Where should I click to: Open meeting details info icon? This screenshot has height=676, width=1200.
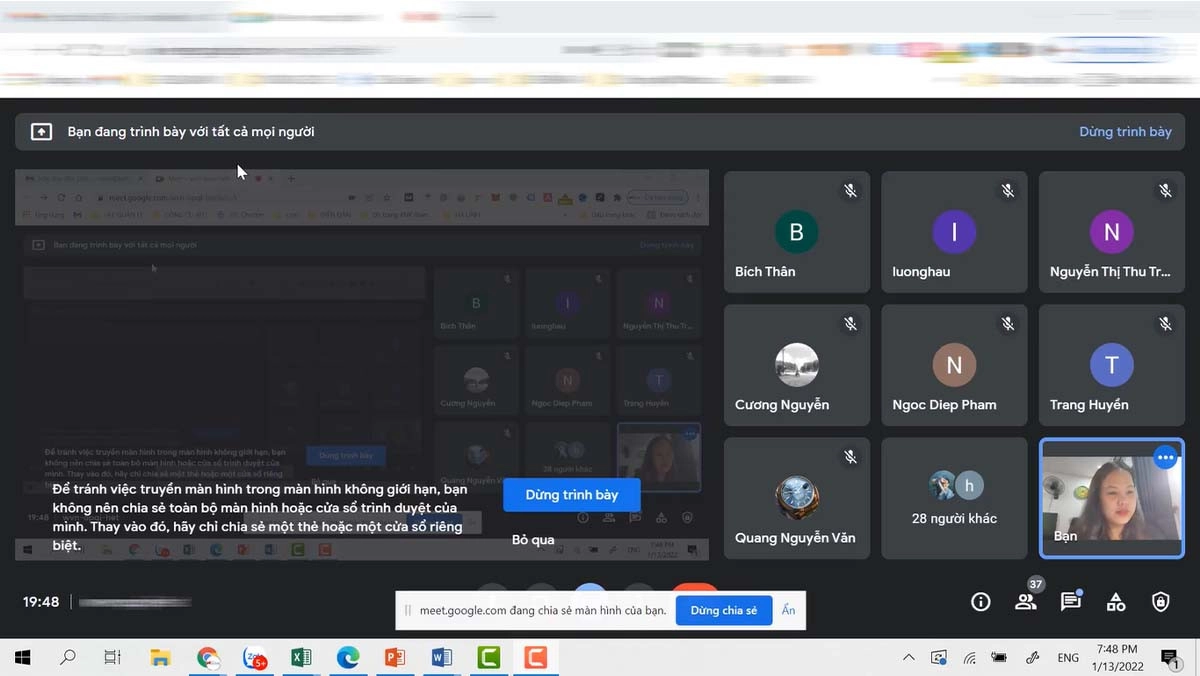pyautogui.click(x=981, y=601)
